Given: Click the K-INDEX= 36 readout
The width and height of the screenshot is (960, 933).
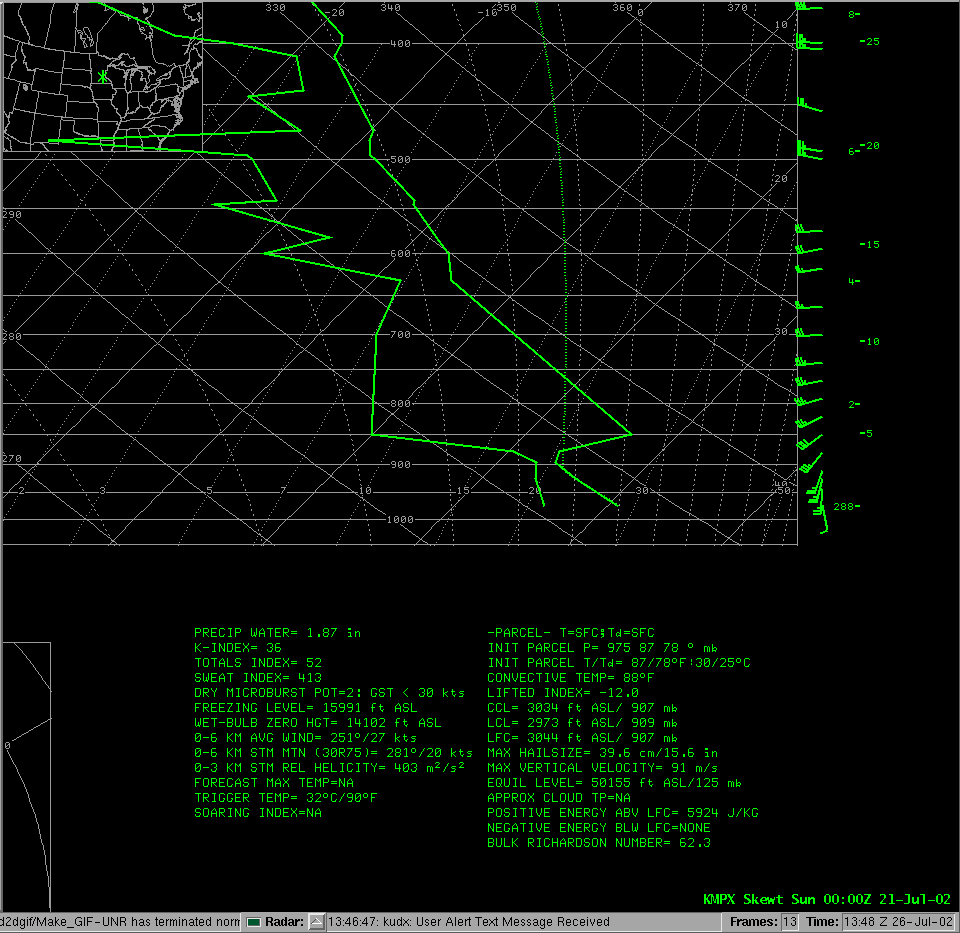Looking at the screenshot, I should 238,648.
